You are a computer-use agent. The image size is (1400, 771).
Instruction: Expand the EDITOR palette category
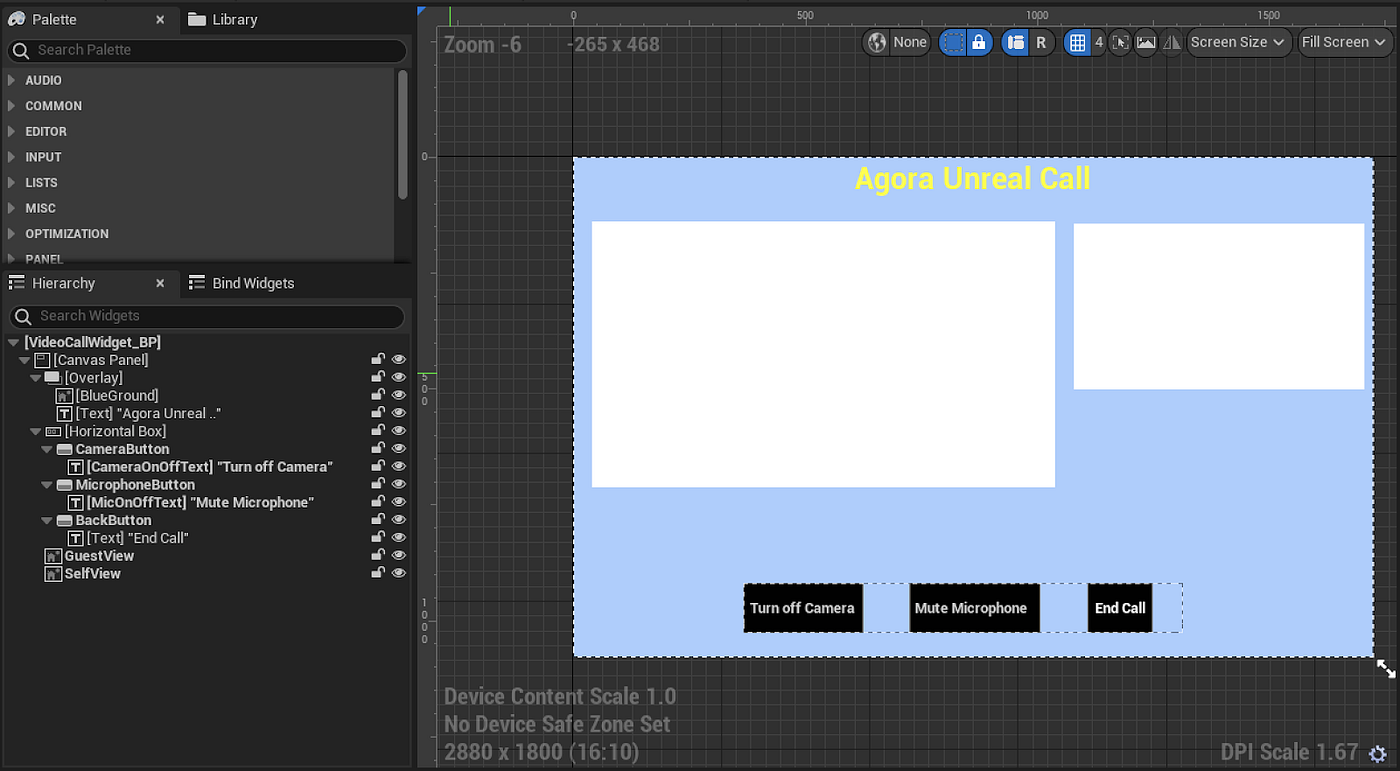pos(12,131)
